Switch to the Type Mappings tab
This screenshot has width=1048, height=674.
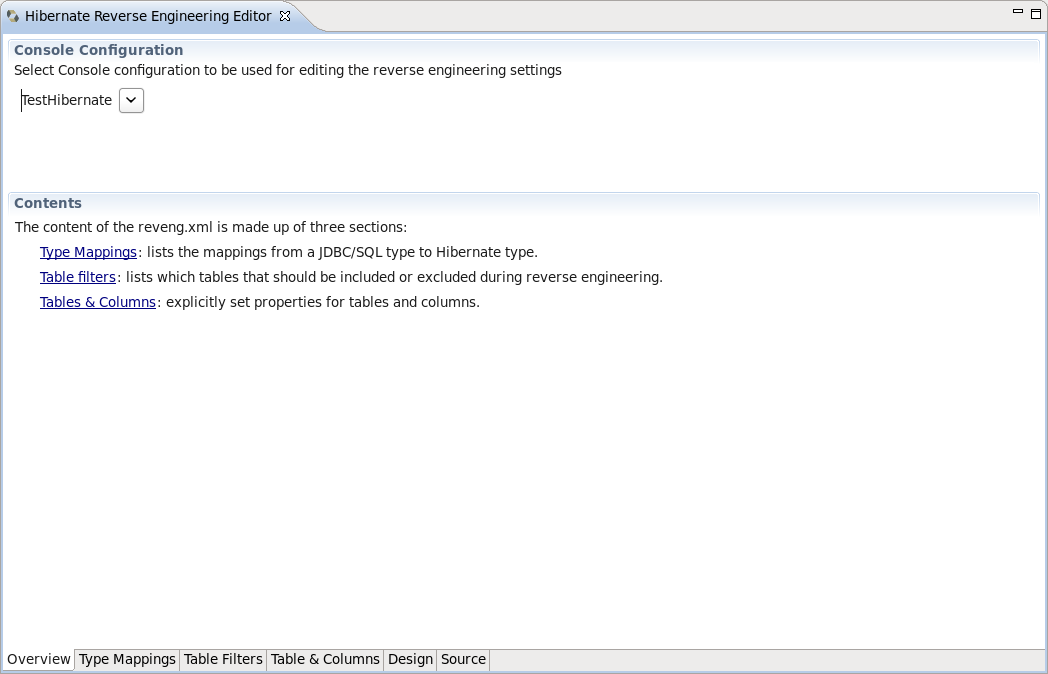127,659
